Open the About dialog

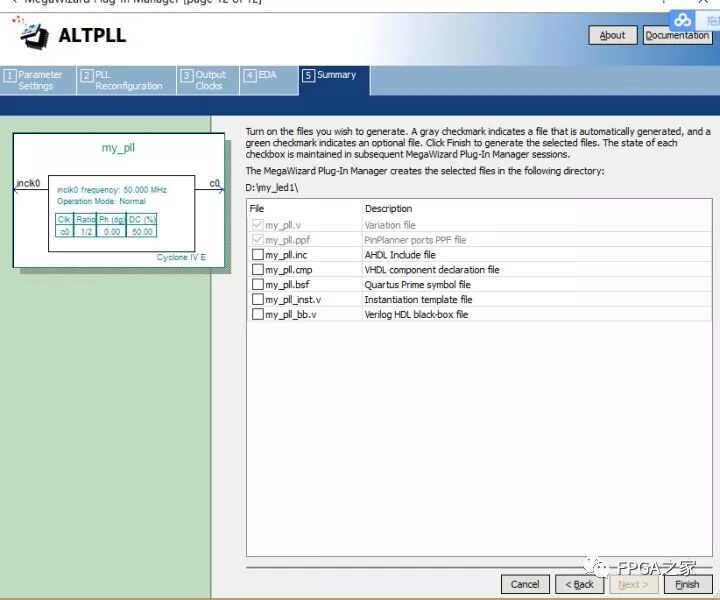pyautogui.click(x=612, y=35)
